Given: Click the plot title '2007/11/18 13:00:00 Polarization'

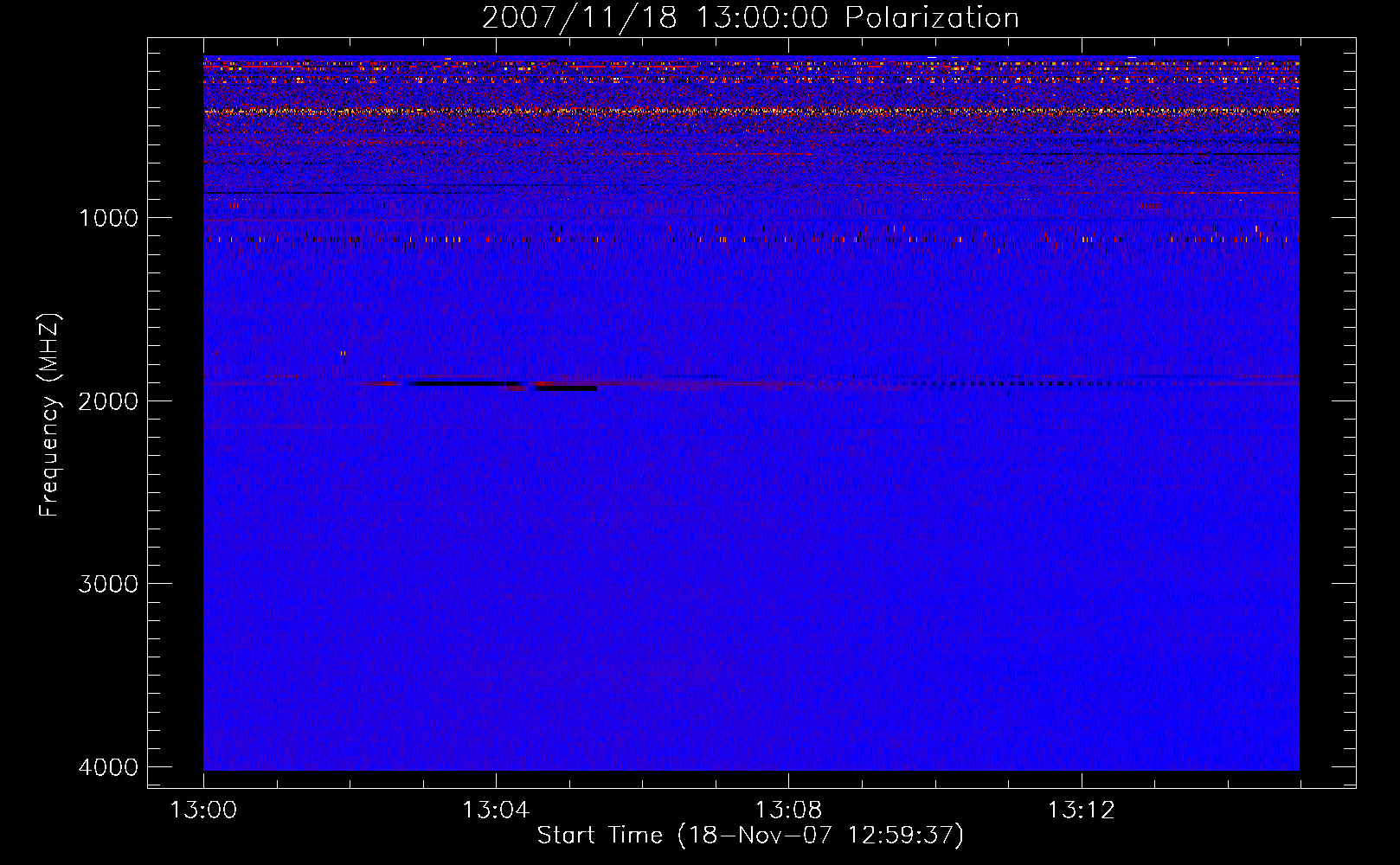Looking at the screenshot, I should click(x=750, y=18).
